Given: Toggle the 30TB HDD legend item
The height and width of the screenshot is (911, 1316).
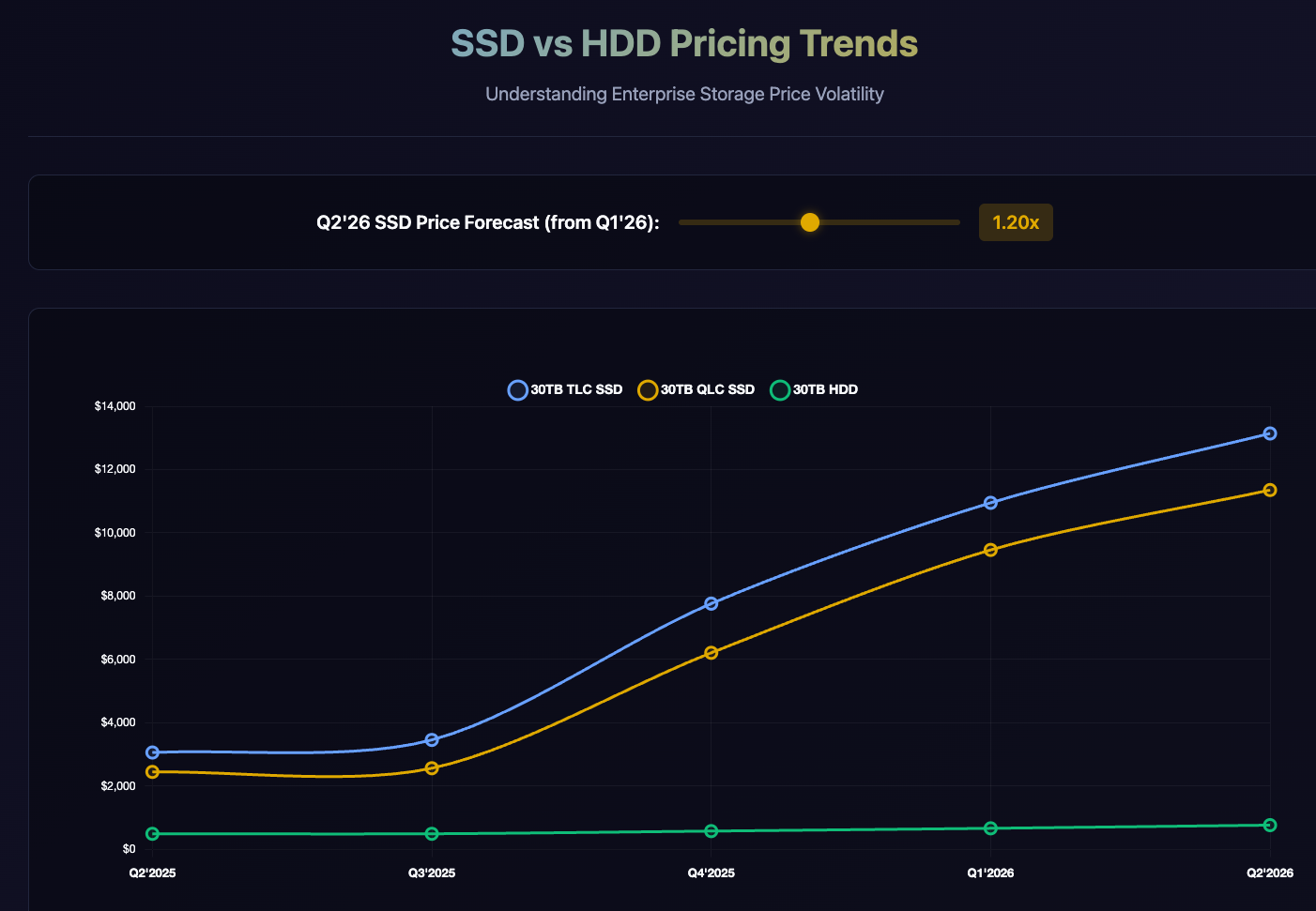Looking at the screenshot, I should click(814, 390).
